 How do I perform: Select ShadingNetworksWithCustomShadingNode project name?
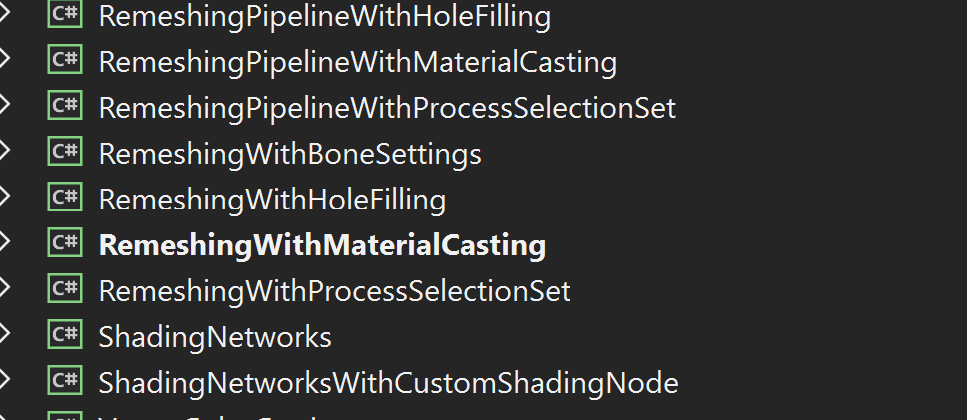(389, 382)
